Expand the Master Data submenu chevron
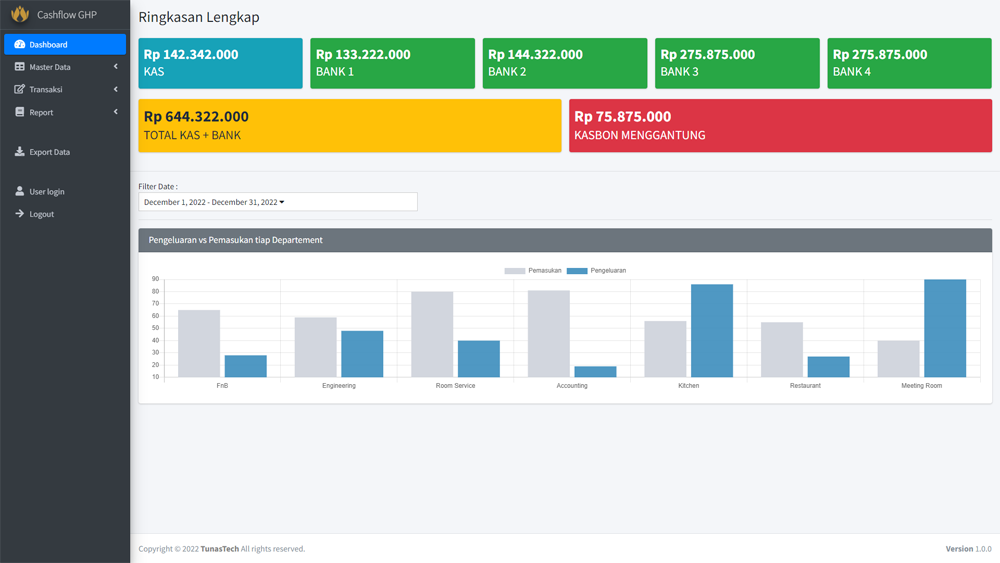 coord(116,67)
